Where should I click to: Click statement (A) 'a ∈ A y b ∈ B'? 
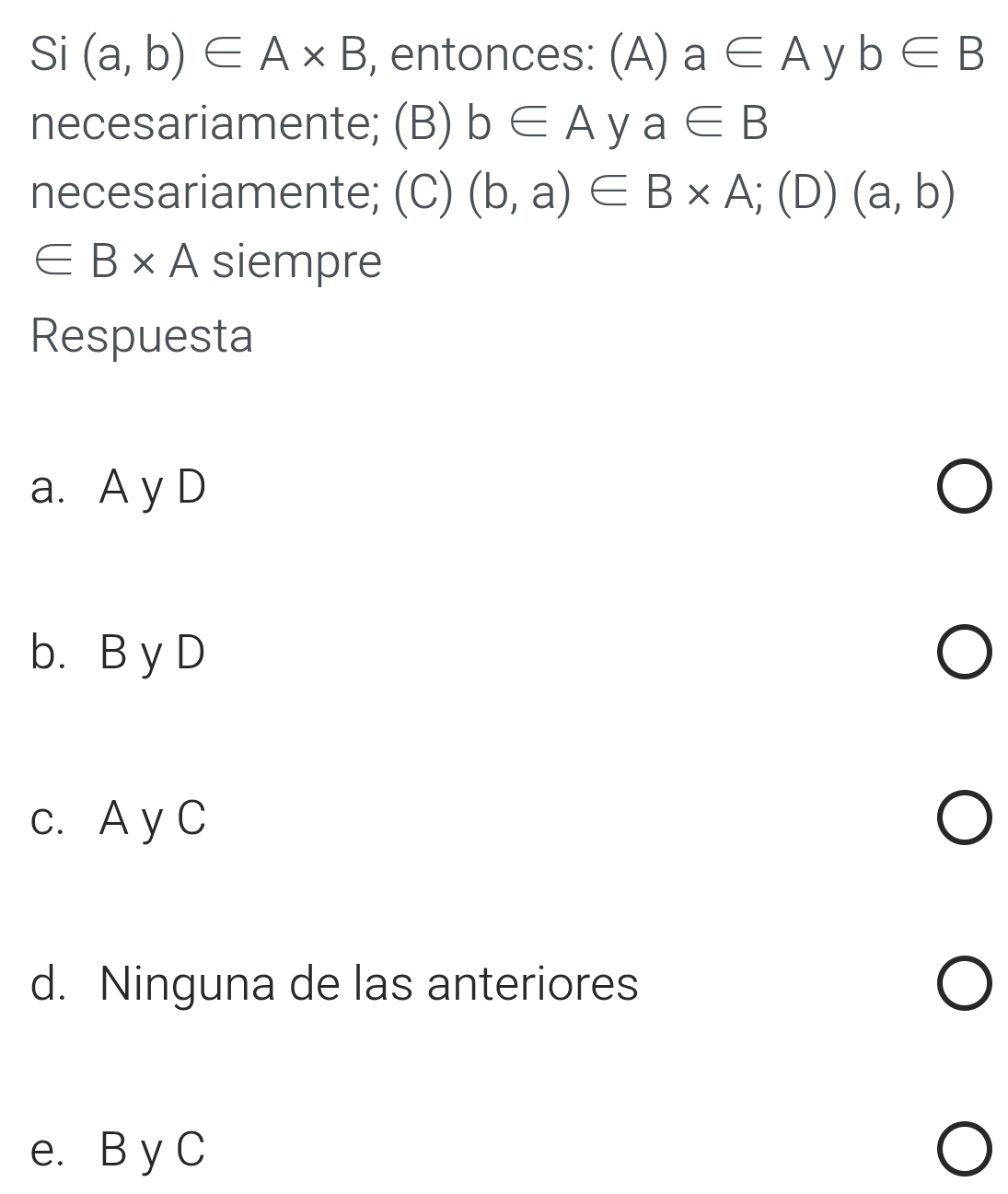[x=833, y=55]
